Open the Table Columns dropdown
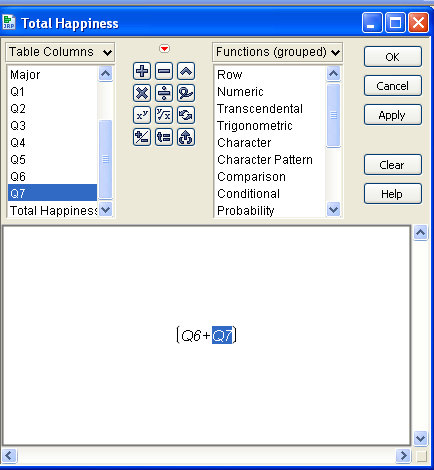The height and width of the screenshot is (470, 434). coord(60,52)
